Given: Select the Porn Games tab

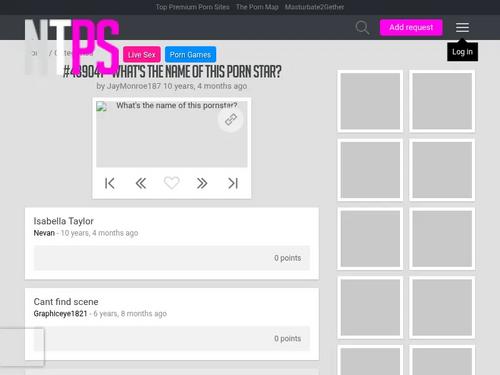Looking at the screenshot, I should point(190,55).
